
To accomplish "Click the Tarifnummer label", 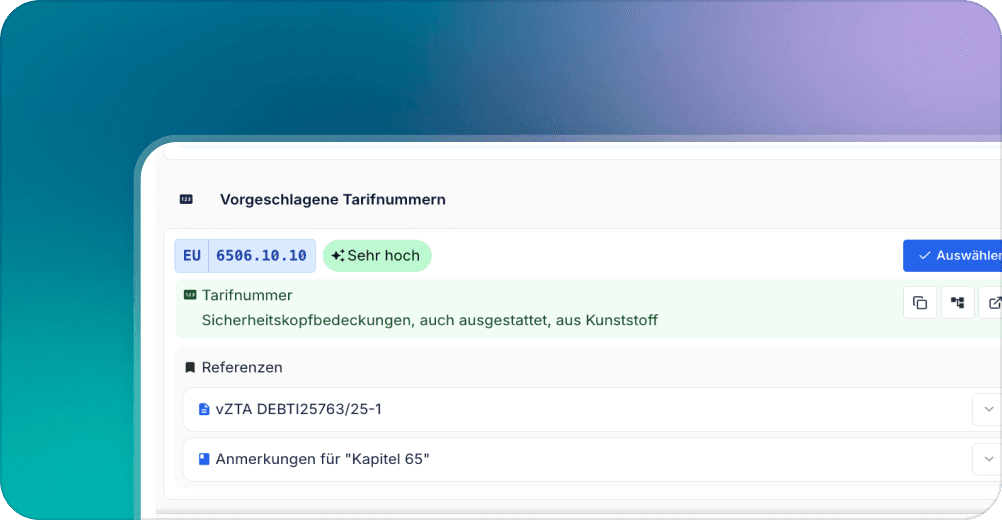I will tap(247, 295).
